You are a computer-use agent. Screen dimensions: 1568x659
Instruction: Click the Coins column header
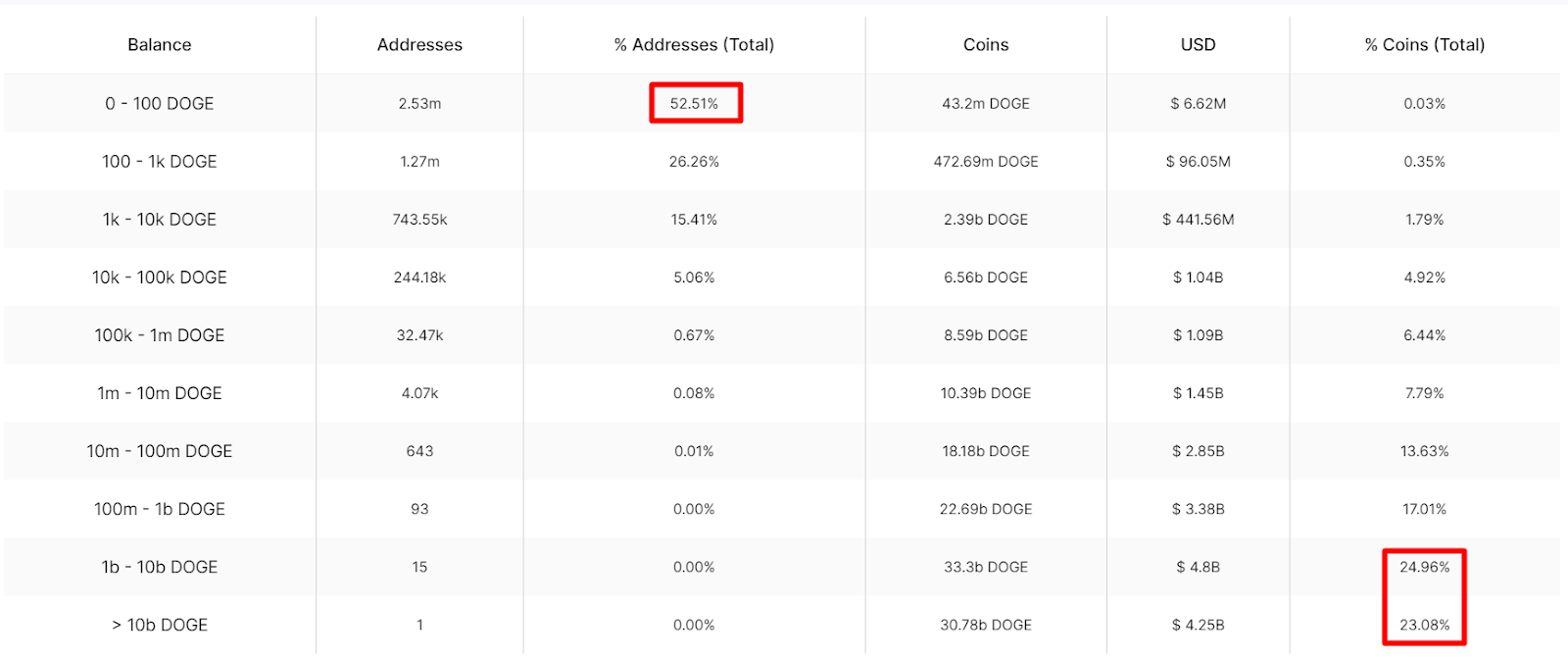pyautogui.click(x=986, y=45)
